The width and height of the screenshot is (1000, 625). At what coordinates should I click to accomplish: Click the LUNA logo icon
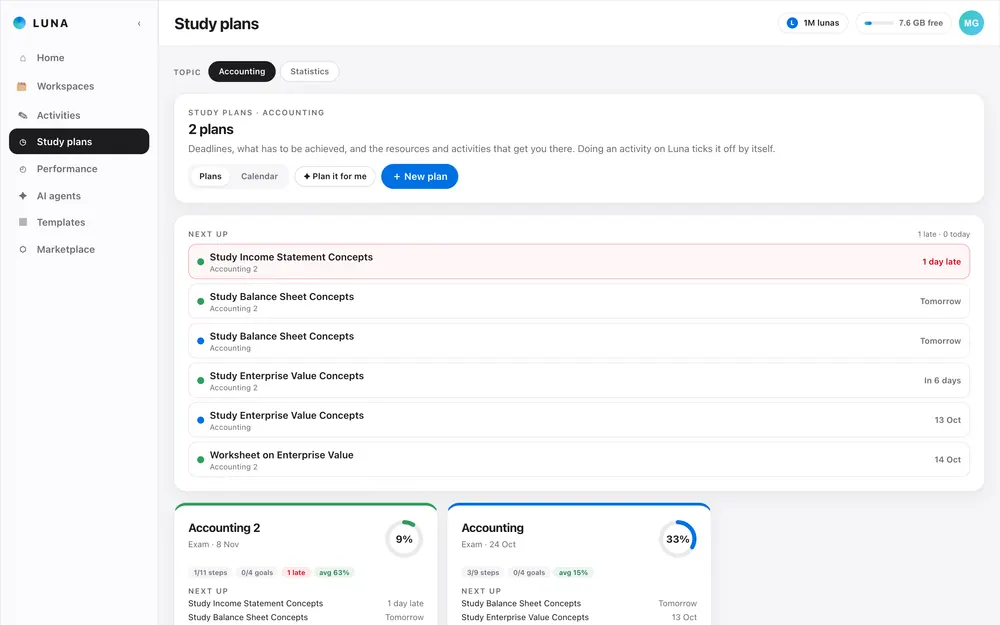20,23
